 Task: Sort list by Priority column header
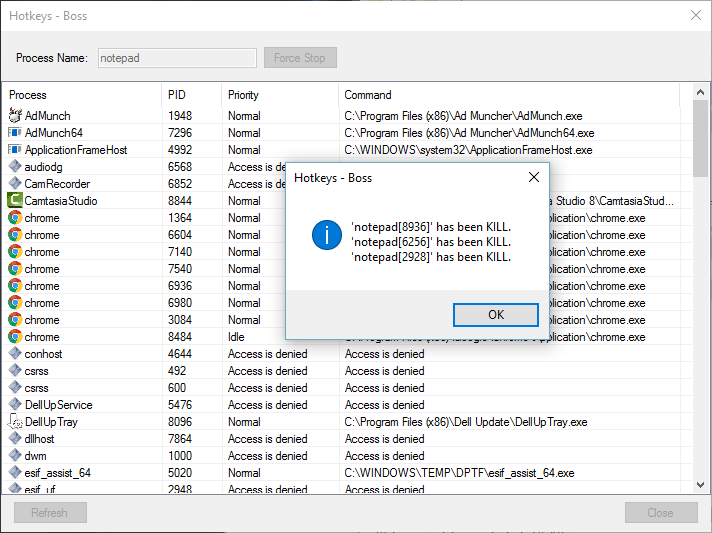click(280, 95)
